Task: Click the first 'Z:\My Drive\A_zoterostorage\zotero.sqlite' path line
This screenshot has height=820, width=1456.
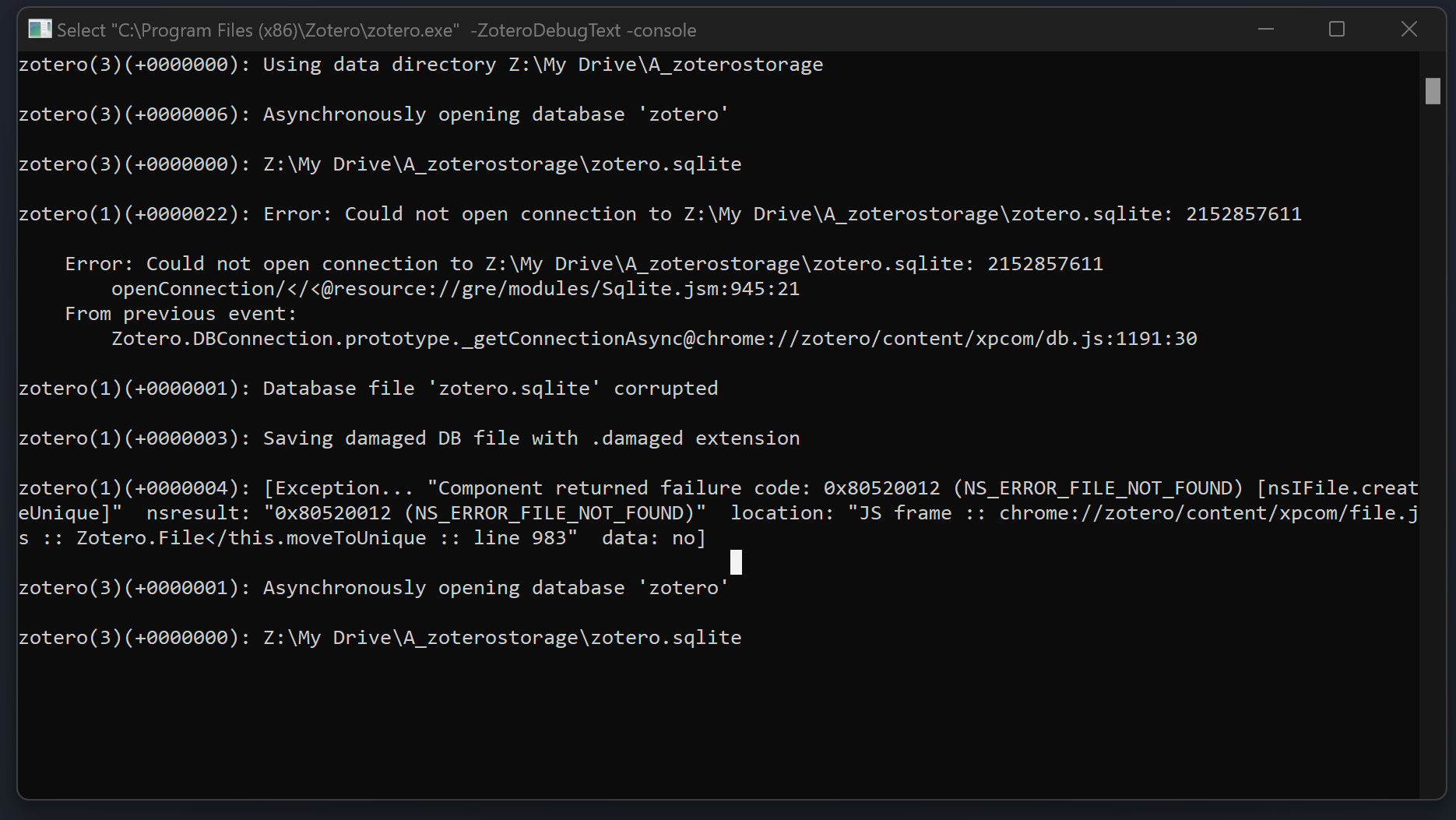Action: pyautogui.click(x=380, y=164)
